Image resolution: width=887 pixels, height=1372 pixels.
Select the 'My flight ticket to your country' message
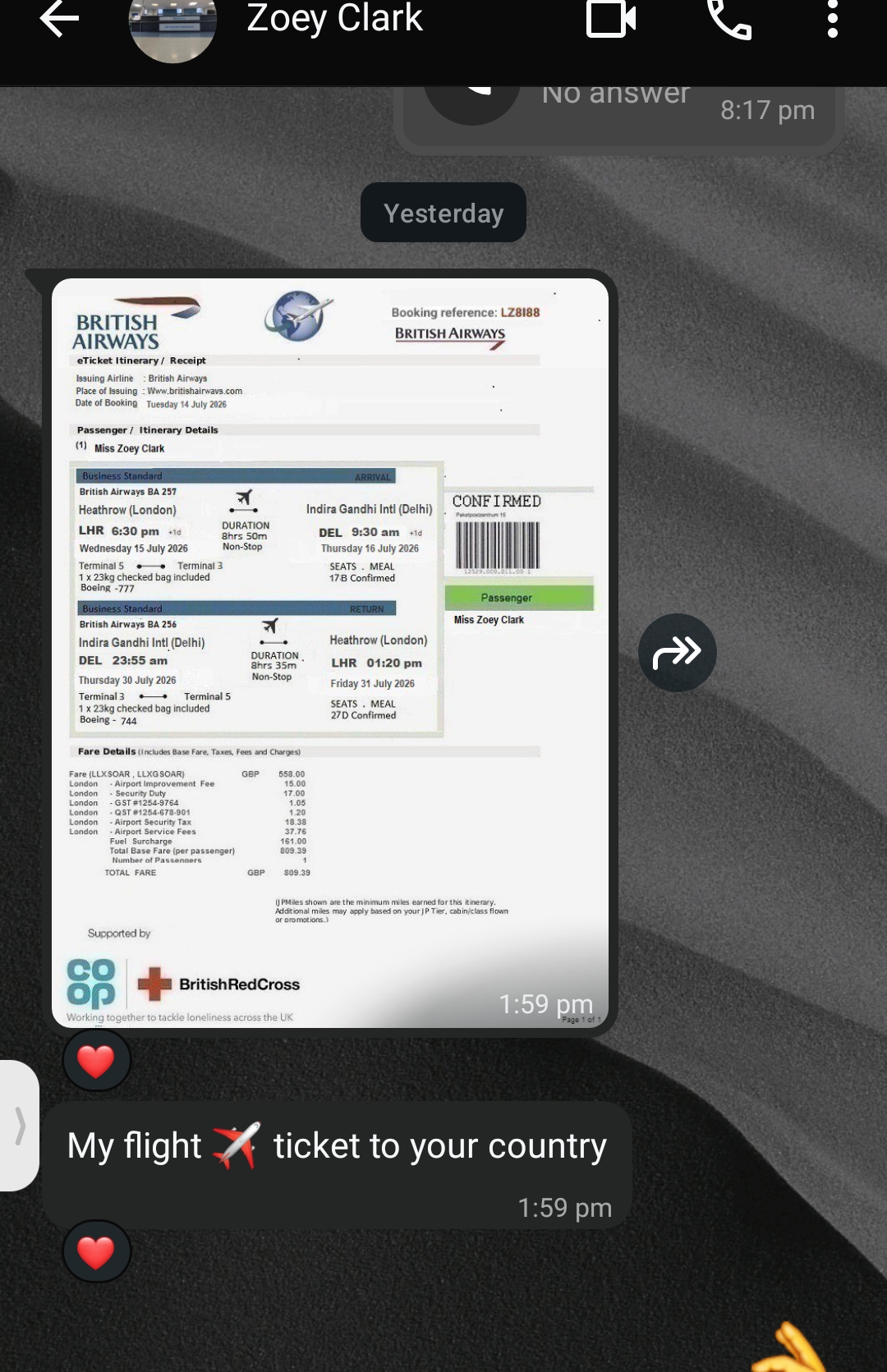click(337, 1165)
